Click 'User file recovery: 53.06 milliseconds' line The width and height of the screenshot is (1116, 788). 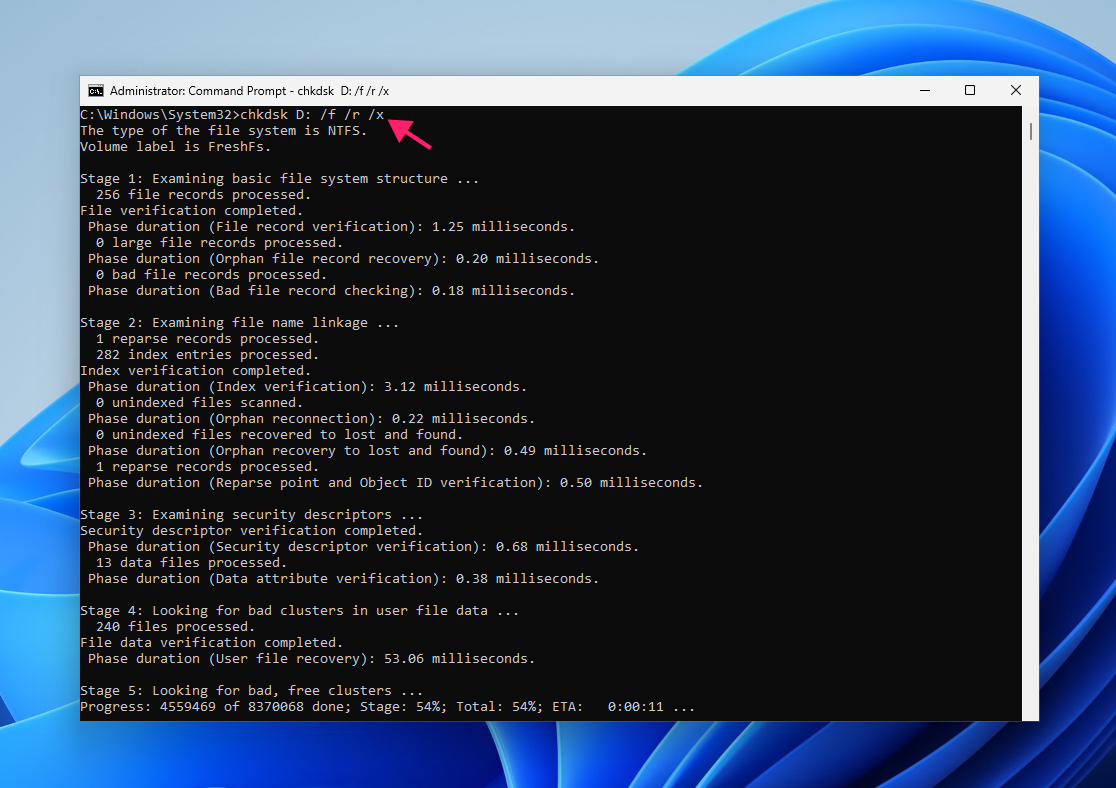pyautogui.click(x=311, y=659)
